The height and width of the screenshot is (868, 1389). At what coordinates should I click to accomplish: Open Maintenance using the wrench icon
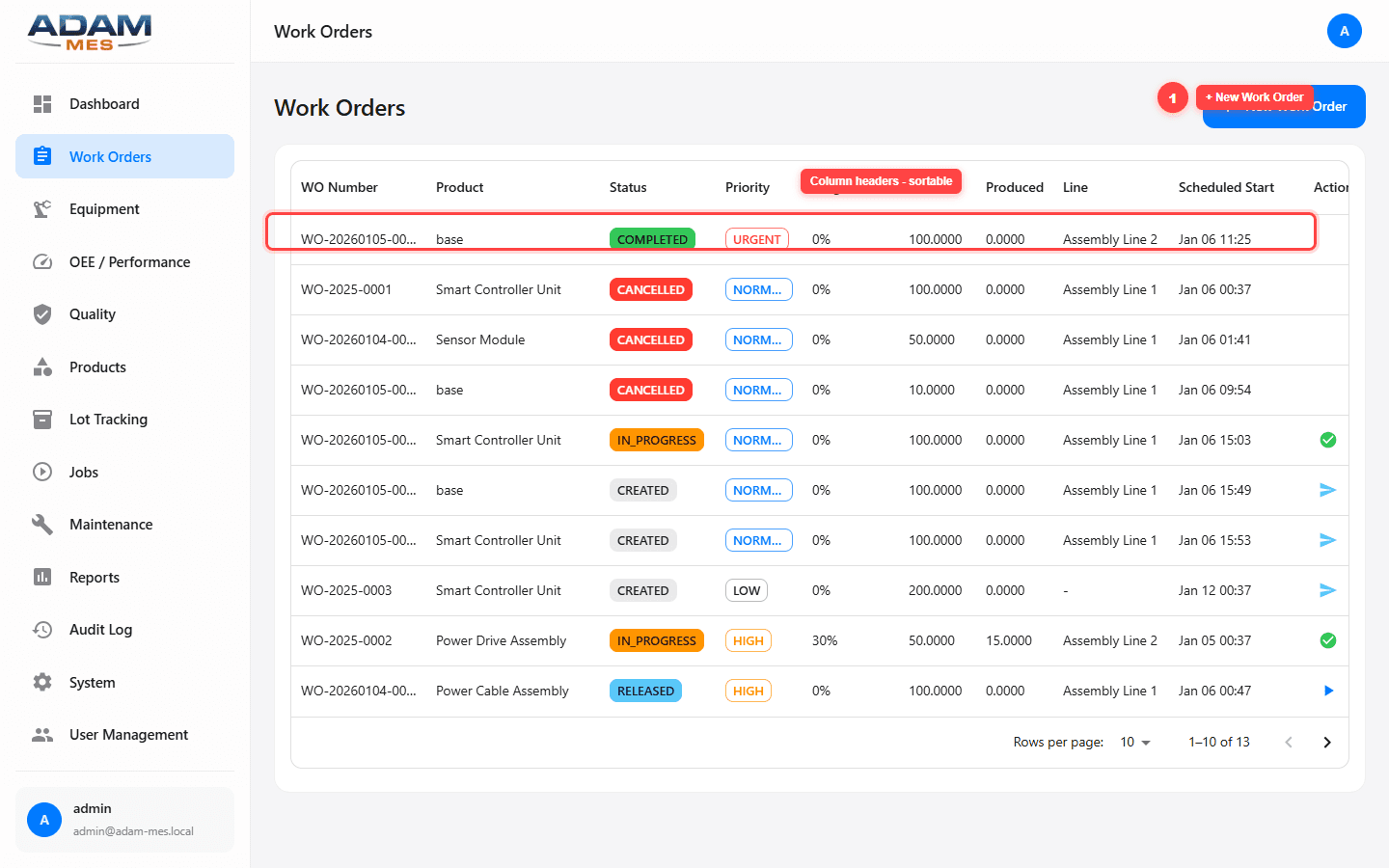[x=42, y=524]
